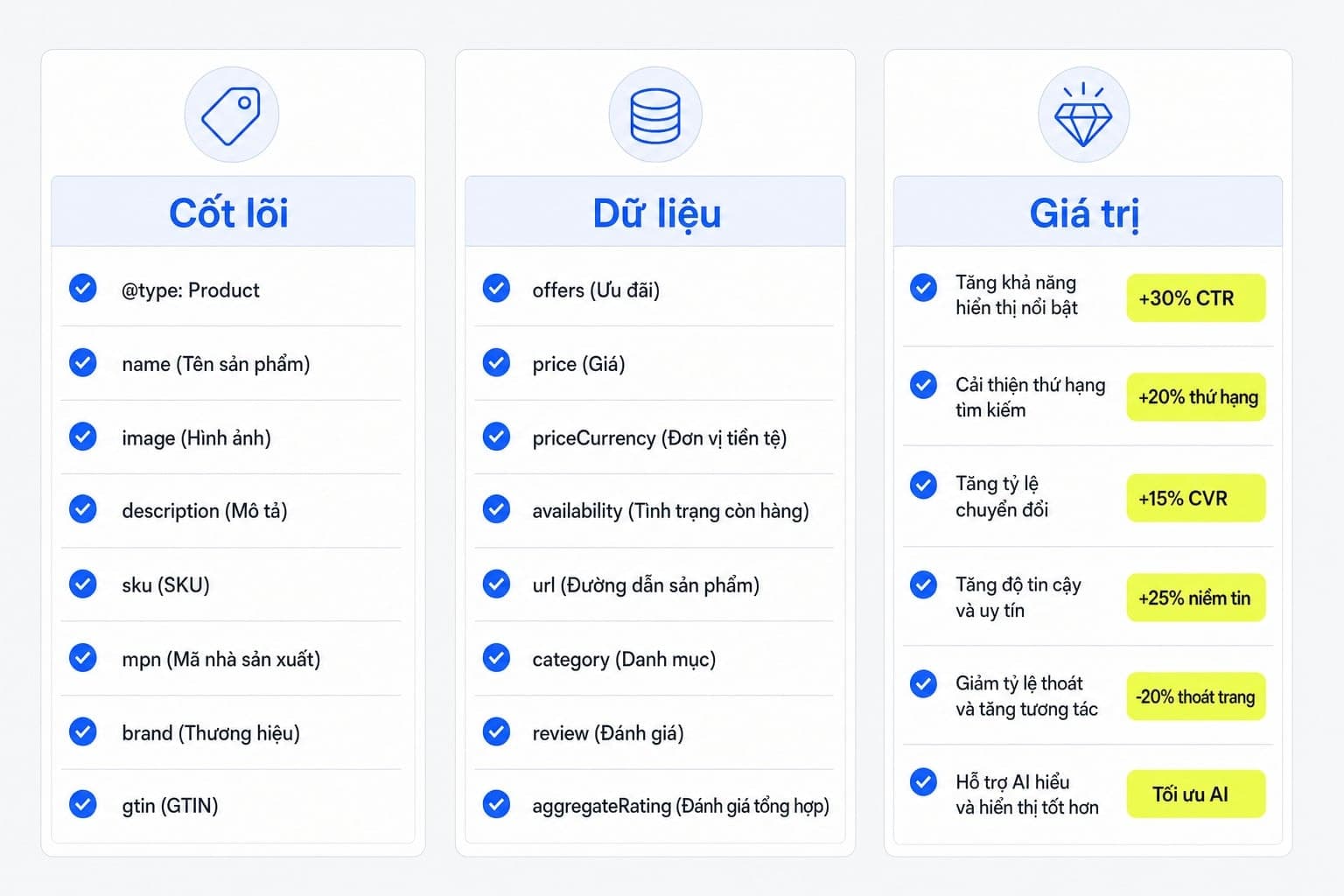The image size is (1344, 896).
Task: Click the +30% CTR yellow badge
Action: (x=1195, y=298)
